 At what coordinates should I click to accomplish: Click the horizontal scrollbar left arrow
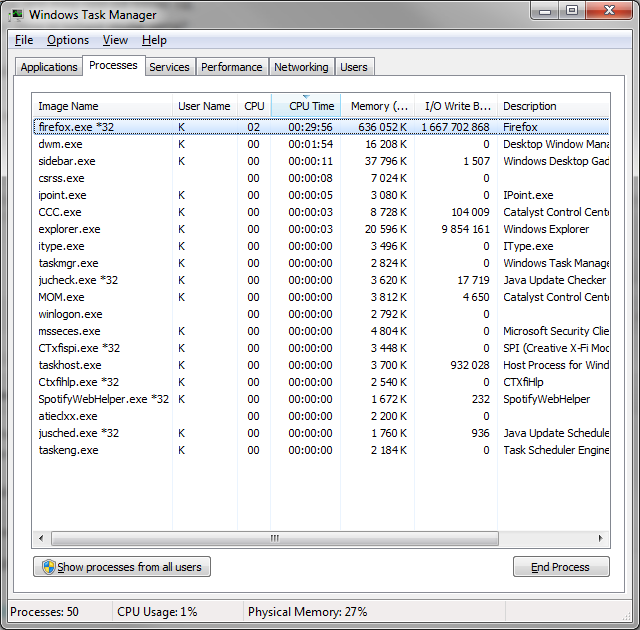click(x=41, y=538)
